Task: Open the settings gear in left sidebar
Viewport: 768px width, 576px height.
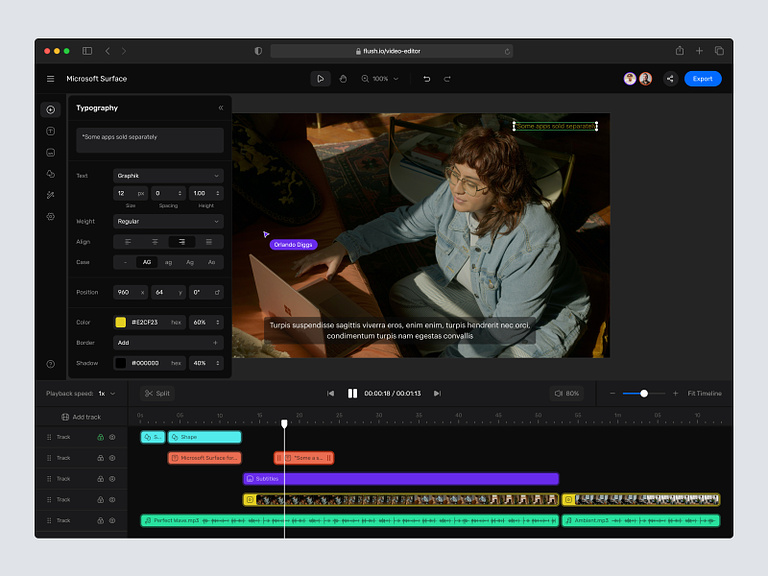Action: point(50,217)
